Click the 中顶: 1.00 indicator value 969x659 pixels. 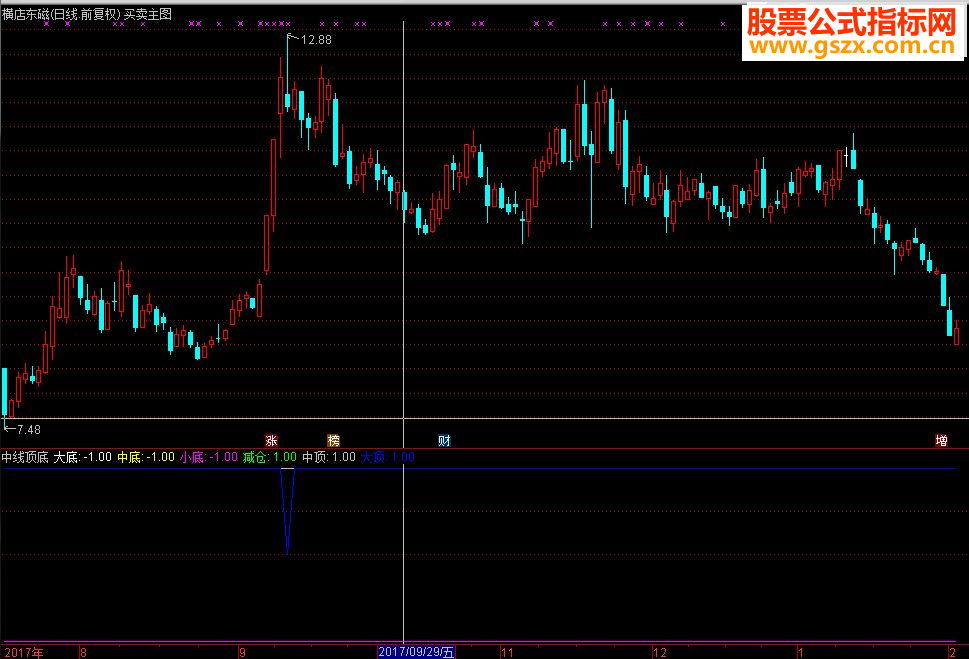329,457
